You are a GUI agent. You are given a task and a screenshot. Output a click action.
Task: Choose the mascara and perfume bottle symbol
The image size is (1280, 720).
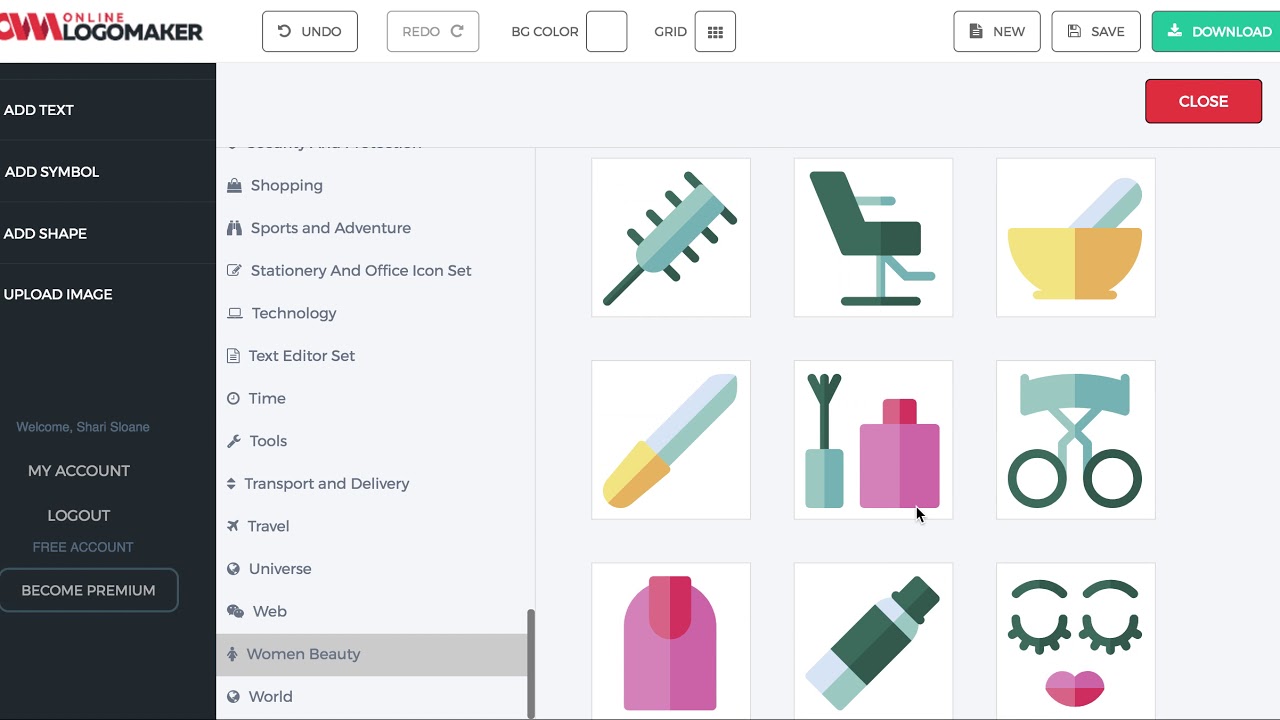coord(873,440)
